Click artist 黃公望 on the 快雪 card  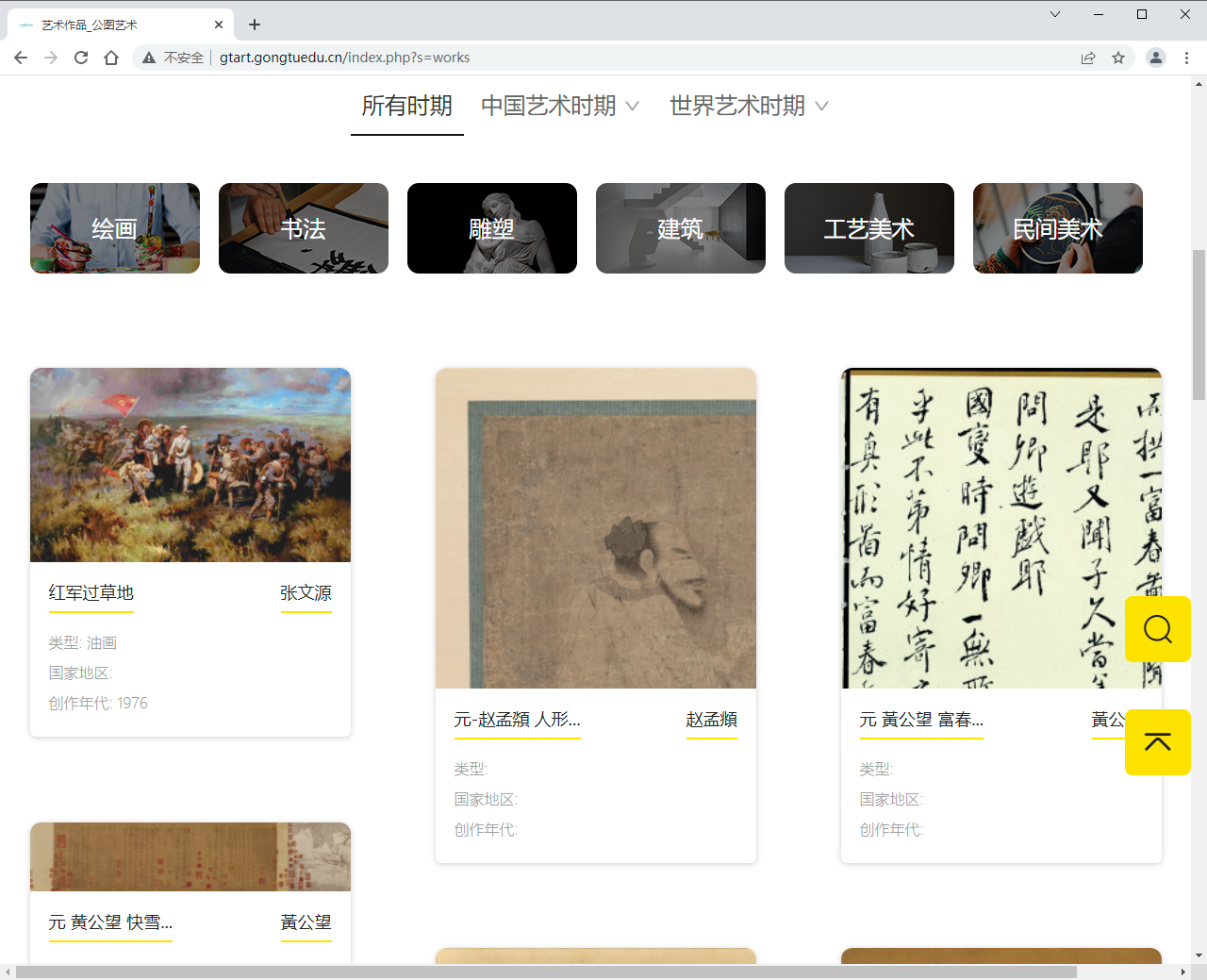306,922
